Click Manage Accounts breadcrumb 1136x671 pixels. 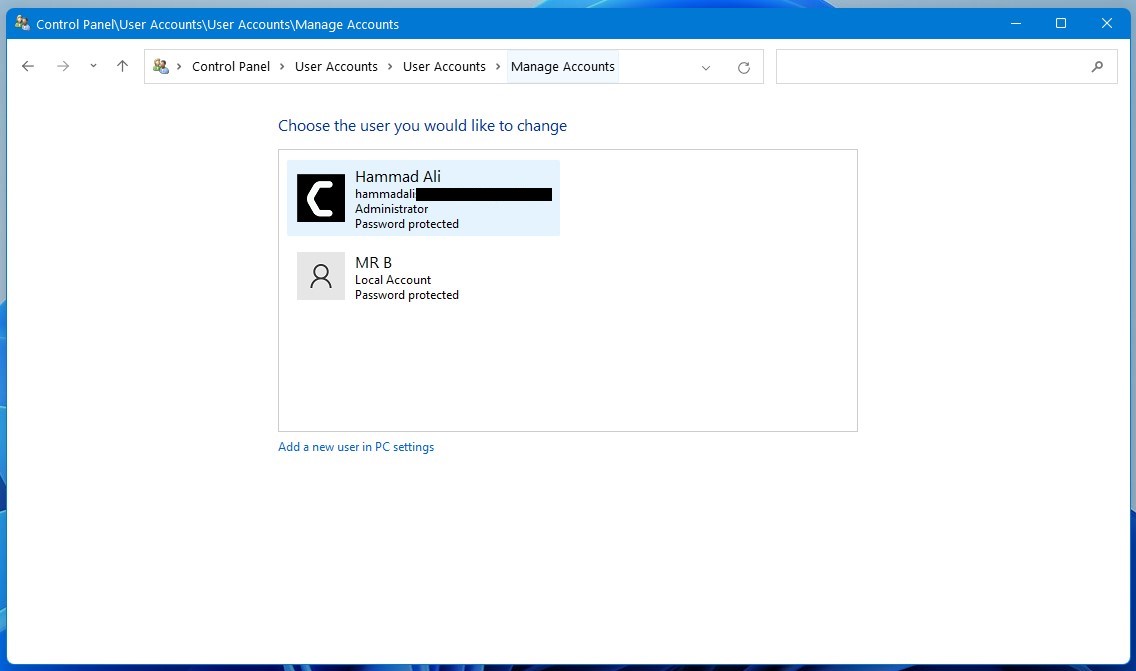[x=563, y=67]
